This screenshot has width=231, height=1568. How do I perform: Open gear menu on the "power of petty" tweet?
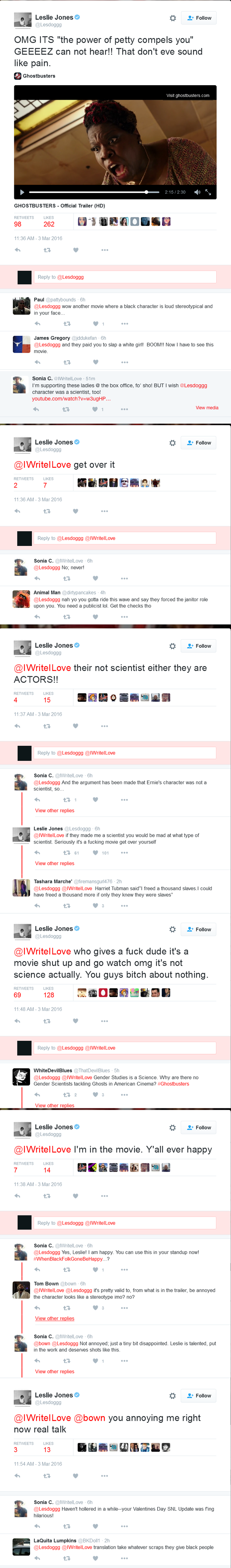click(173, 18)
